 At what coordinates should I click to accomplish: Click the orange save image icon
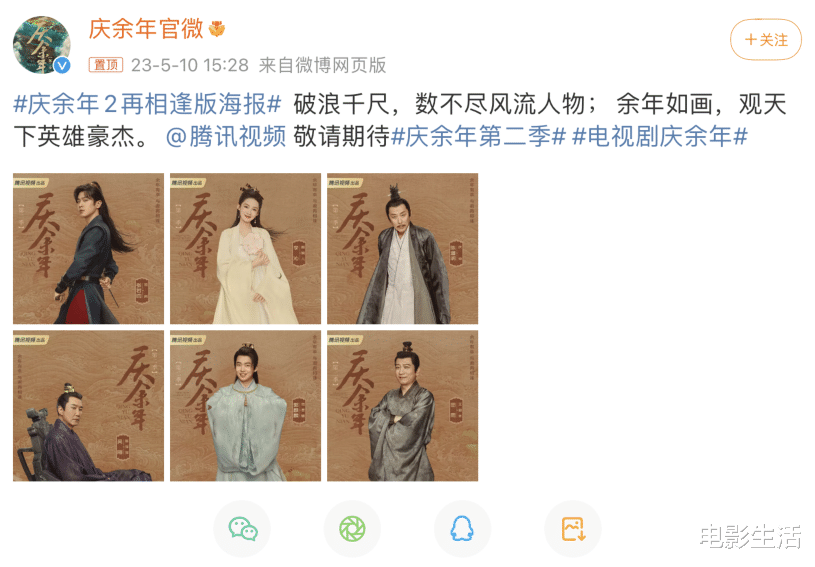pyautogui.click(x=573, y=529)
